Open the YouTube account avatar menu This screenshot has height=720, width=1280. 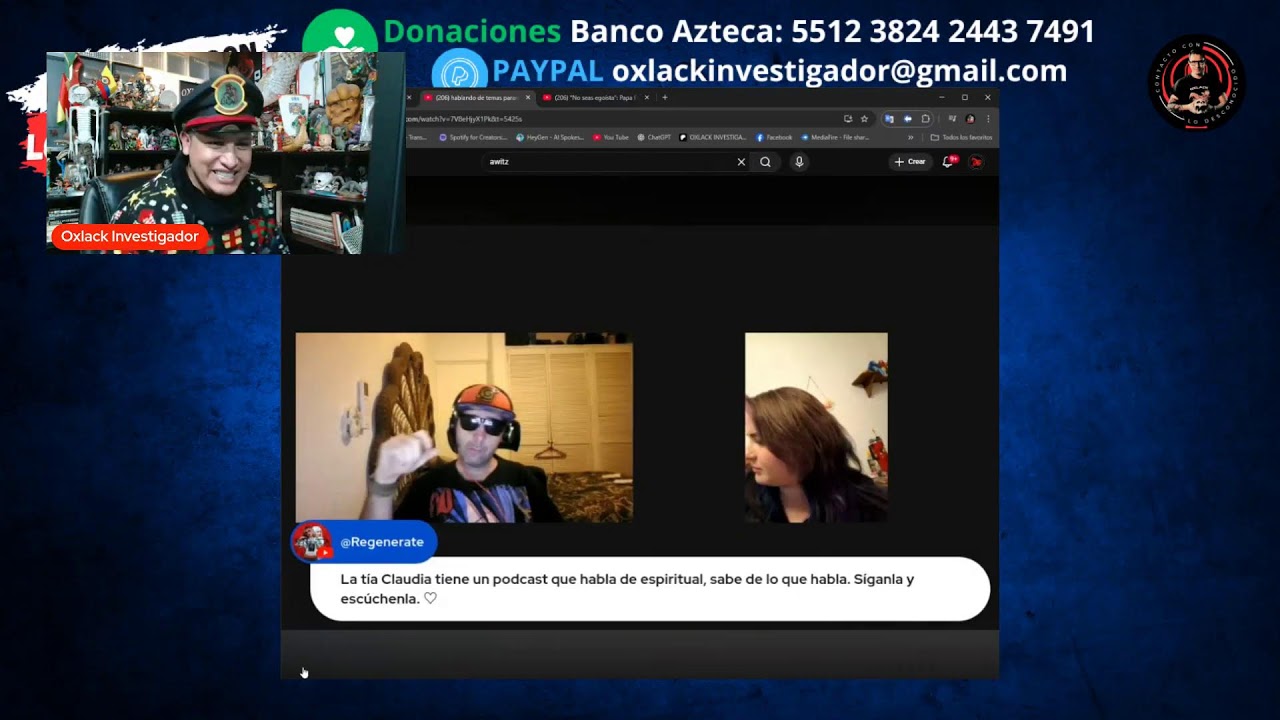point(976,162)
